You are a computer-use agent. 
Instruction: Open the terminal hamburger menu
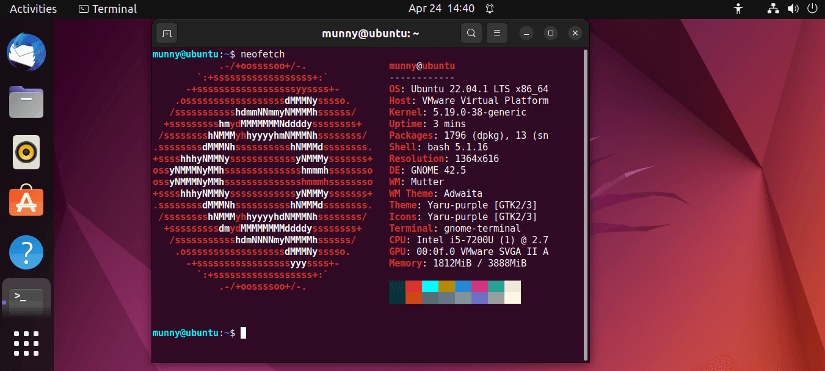[x=497, y=34]
